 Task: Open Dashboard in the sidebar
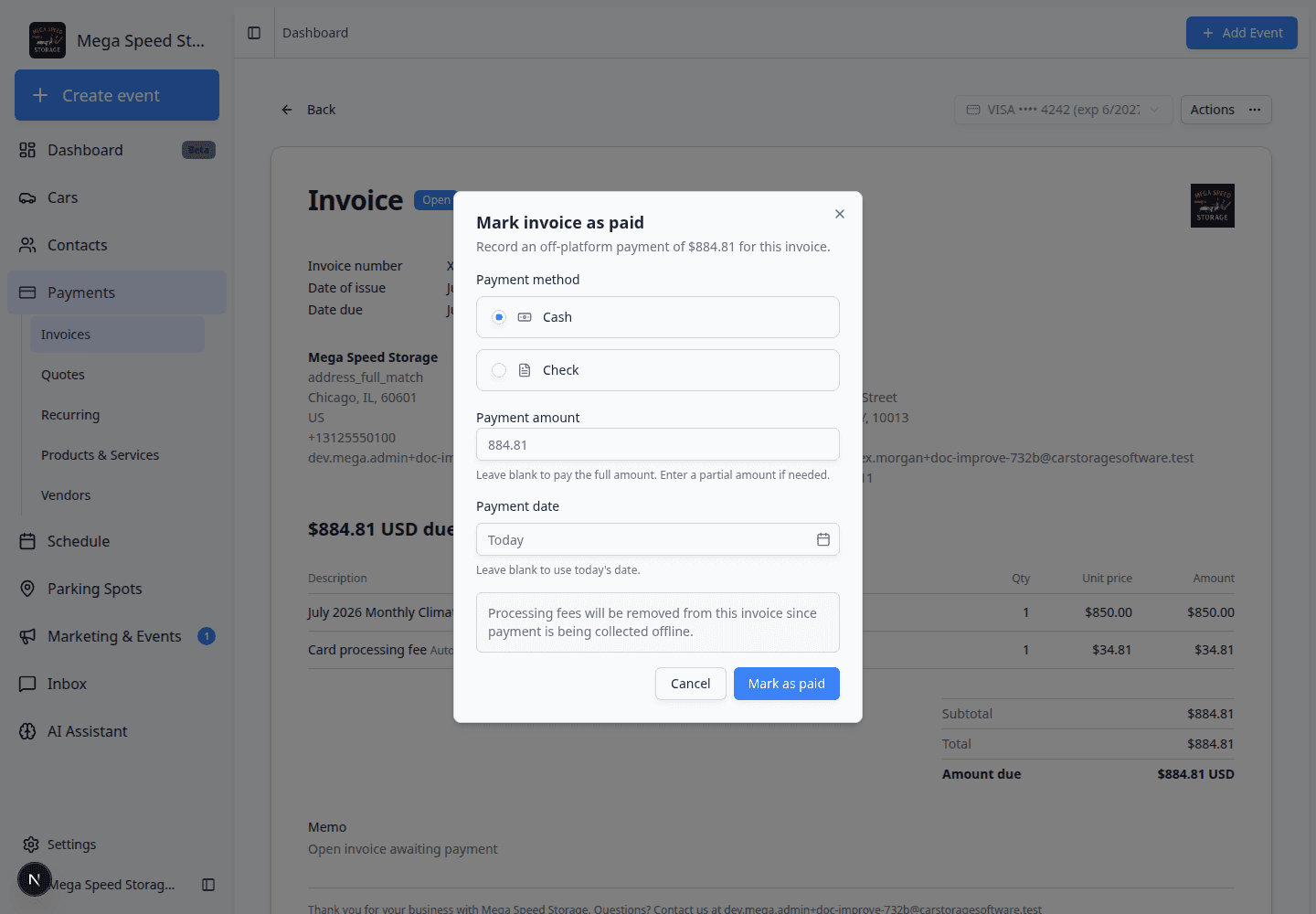tap(117, 150)
